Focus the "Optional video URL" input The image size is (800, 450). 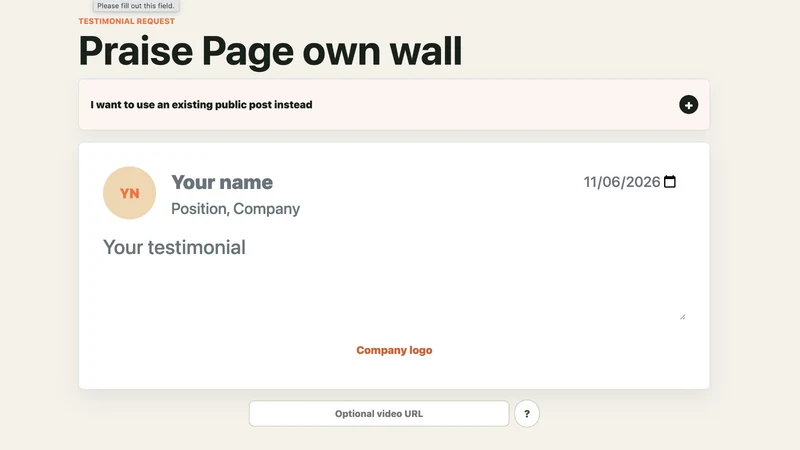tap(379, 414)
